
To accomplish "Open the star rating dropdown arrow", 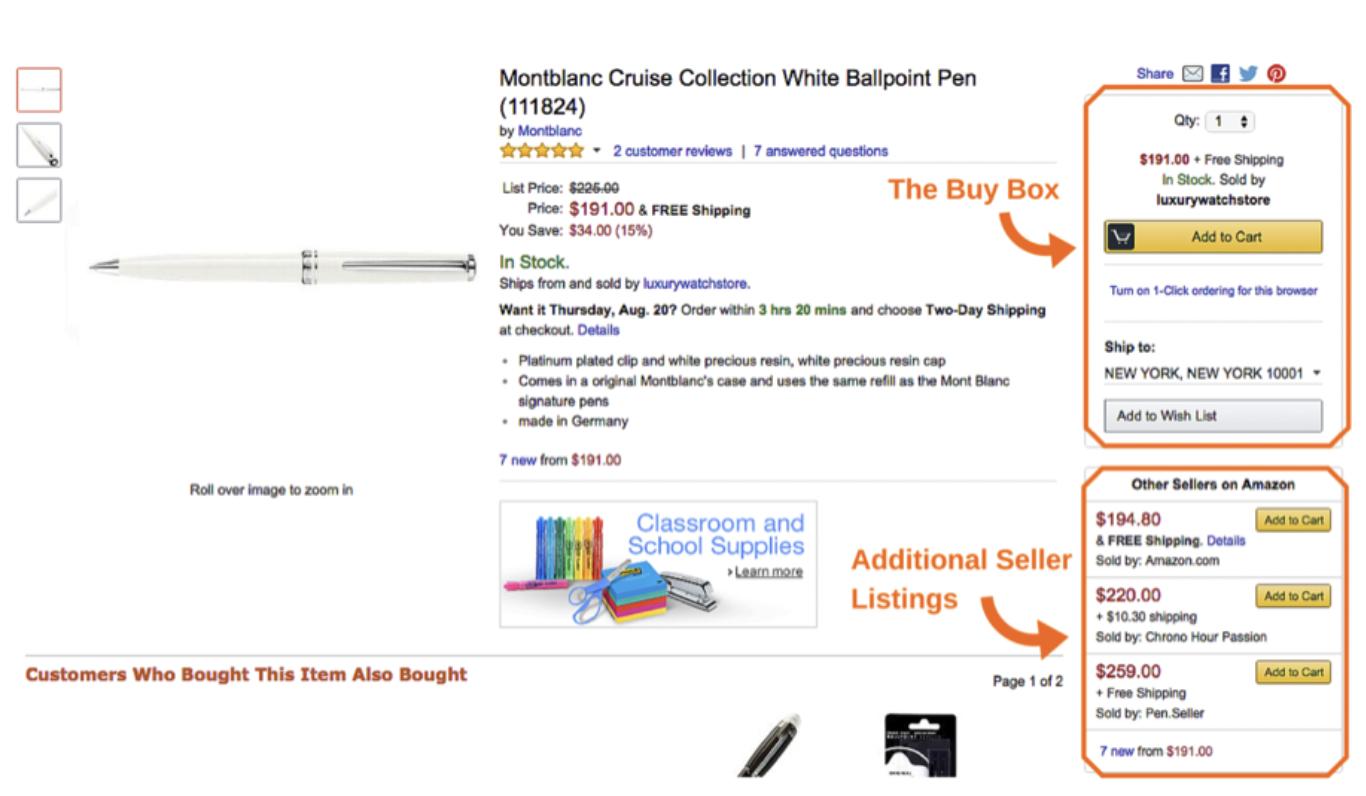I will [597, 151].
